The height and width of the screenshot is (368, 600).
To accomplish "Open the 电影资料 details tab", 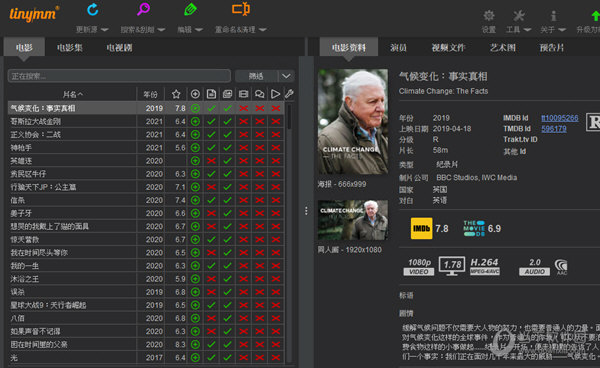I will pos(349,47).
